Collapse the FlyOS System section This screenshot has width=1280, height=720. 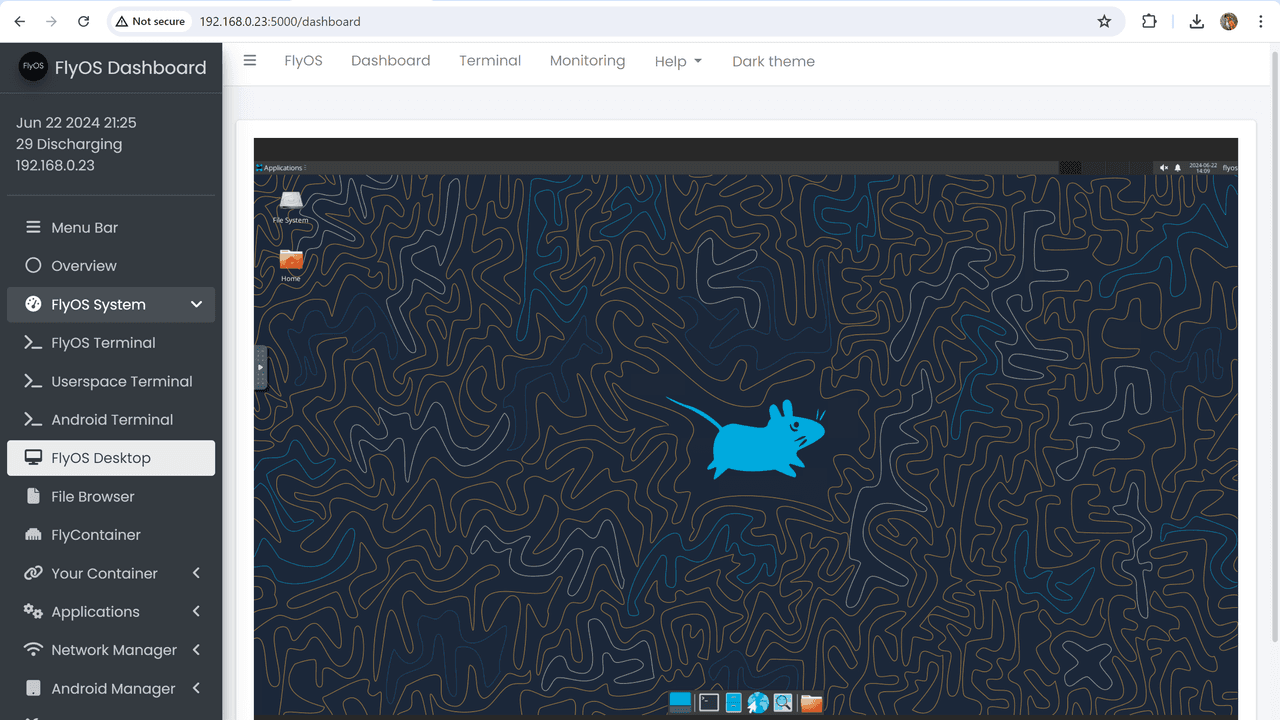tap(111, 304)
